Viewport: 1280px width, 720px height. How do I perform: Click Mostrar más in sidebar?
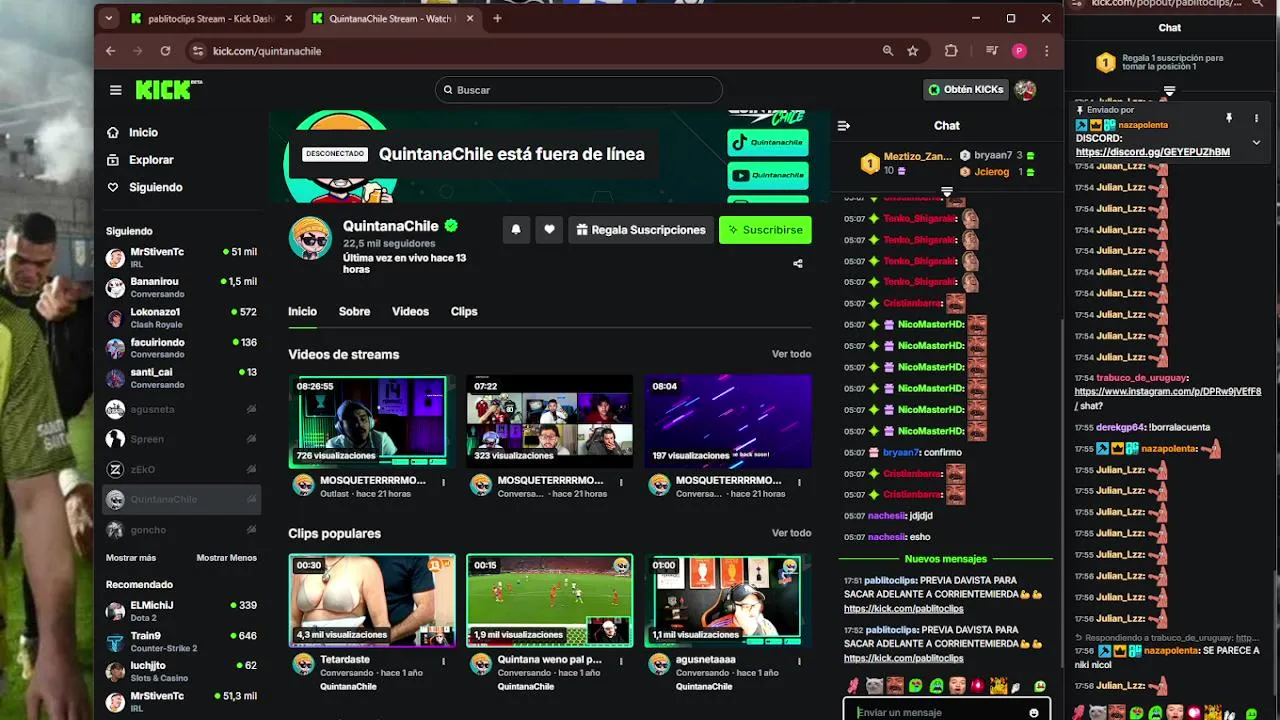pos(131,558)
